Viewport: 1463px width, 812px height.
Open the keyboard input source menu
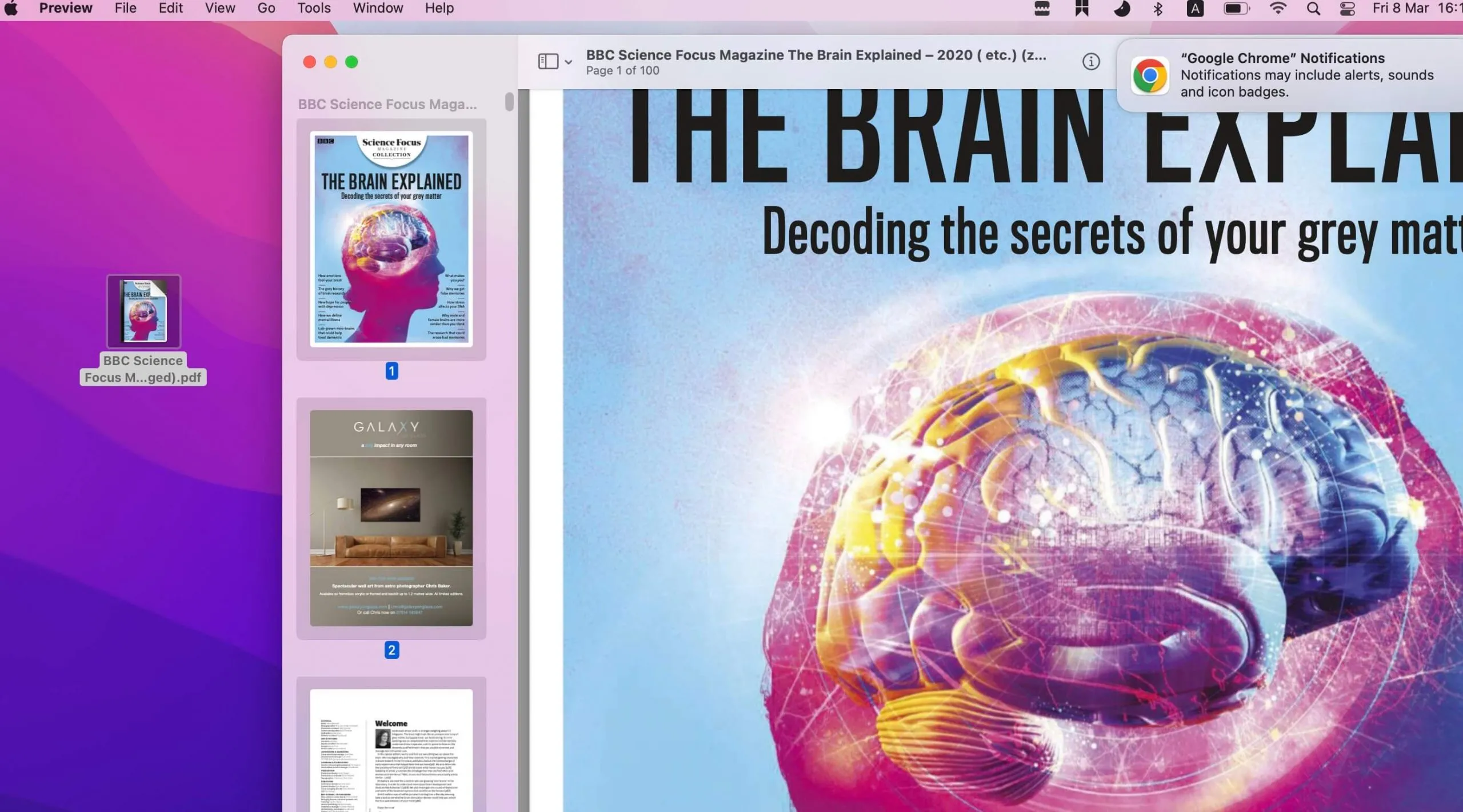point(1195,9)
